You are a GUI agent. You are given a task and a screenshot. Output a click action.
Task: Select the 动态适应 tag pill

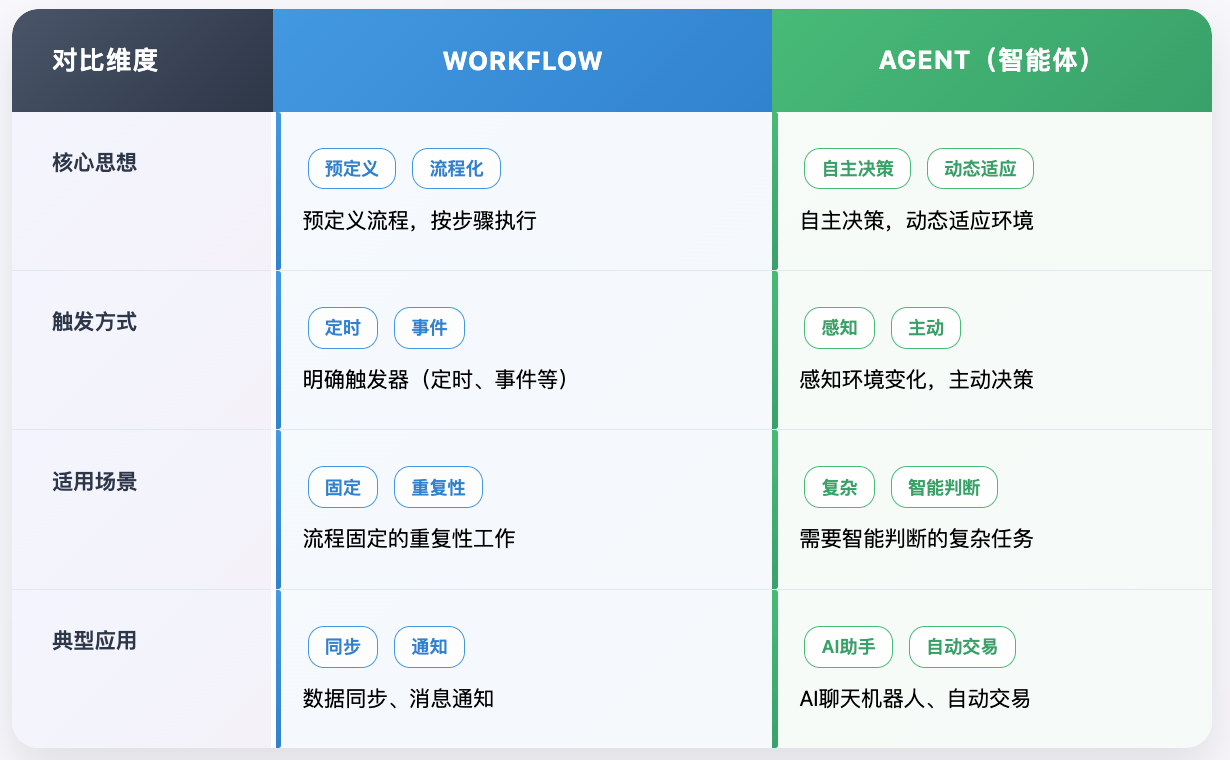pyautogui.click(x=980, y=169)
